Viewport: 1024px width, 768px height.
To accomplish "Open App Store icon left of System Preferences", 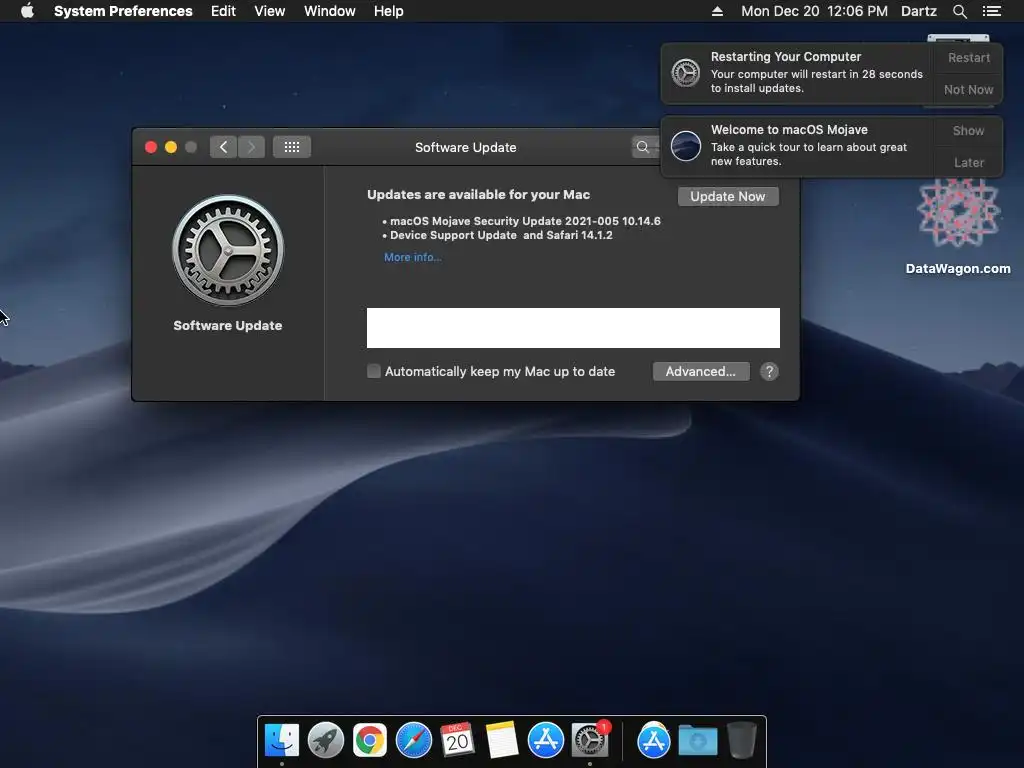I will click(x=545, y=741).
